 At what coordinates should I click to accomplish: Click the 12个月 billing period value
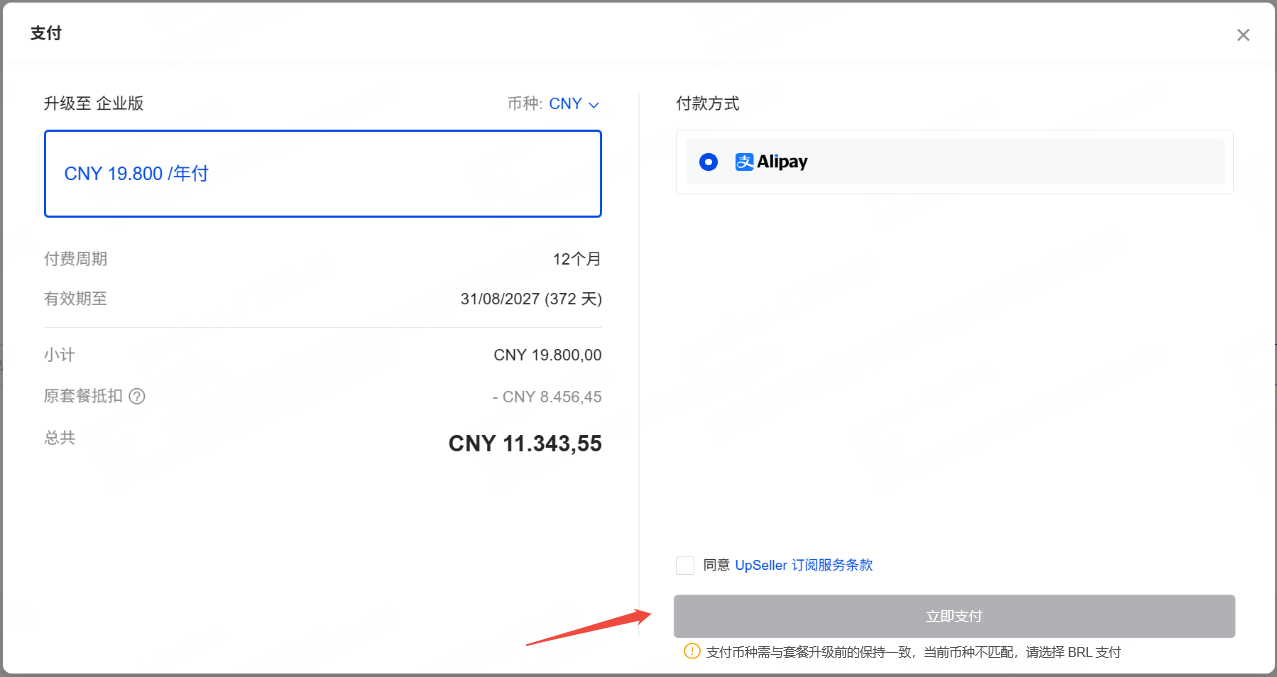[577, 259]
